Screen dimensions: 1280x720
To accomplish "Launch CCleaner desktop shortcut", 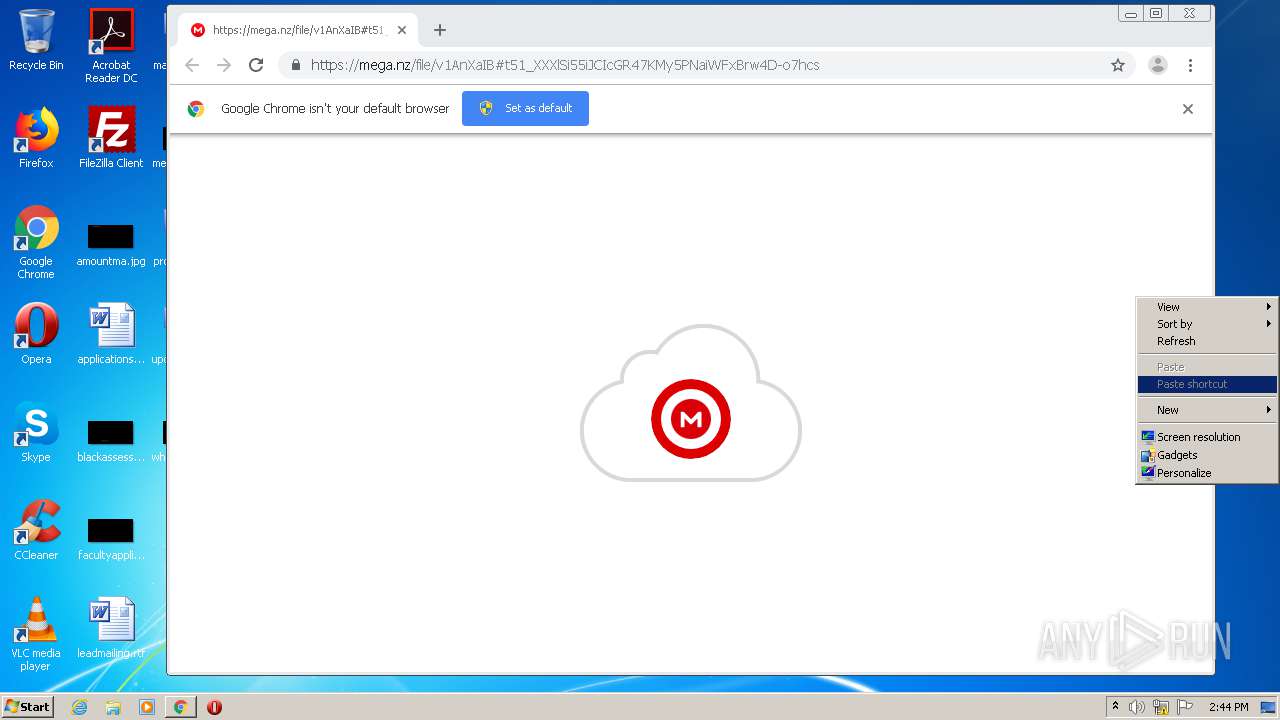I will coord(36,530).
